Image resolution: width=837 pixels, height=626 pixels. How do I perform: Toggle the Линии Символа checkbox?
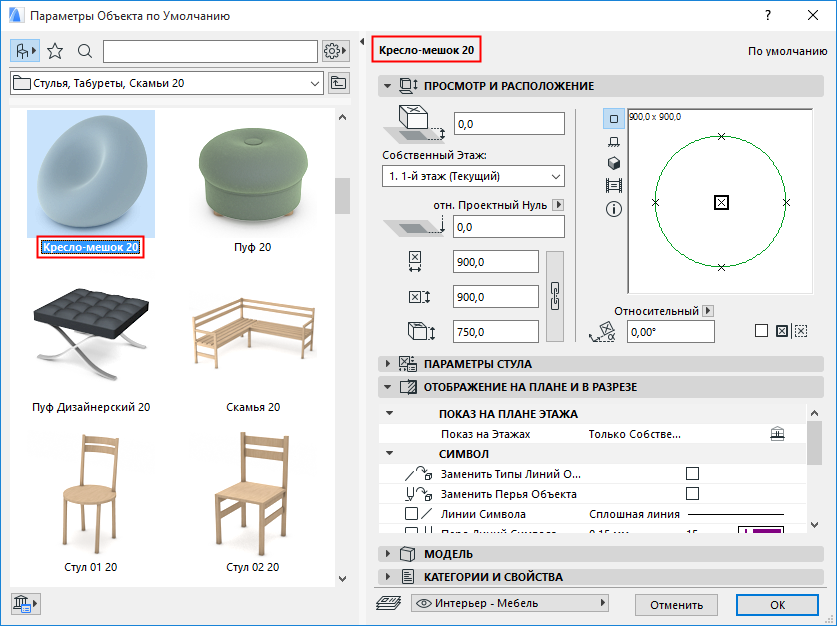pos(412,514)
